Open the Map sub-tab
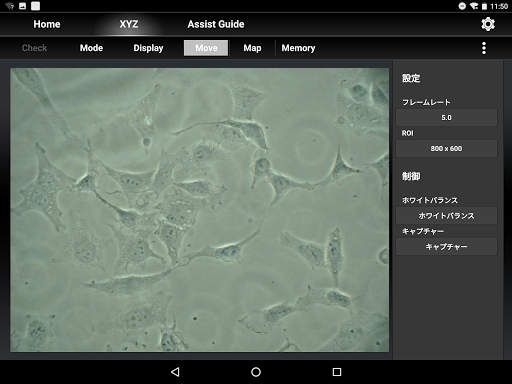The height and width of the screenshot is (384, 512). click(252, 48)
